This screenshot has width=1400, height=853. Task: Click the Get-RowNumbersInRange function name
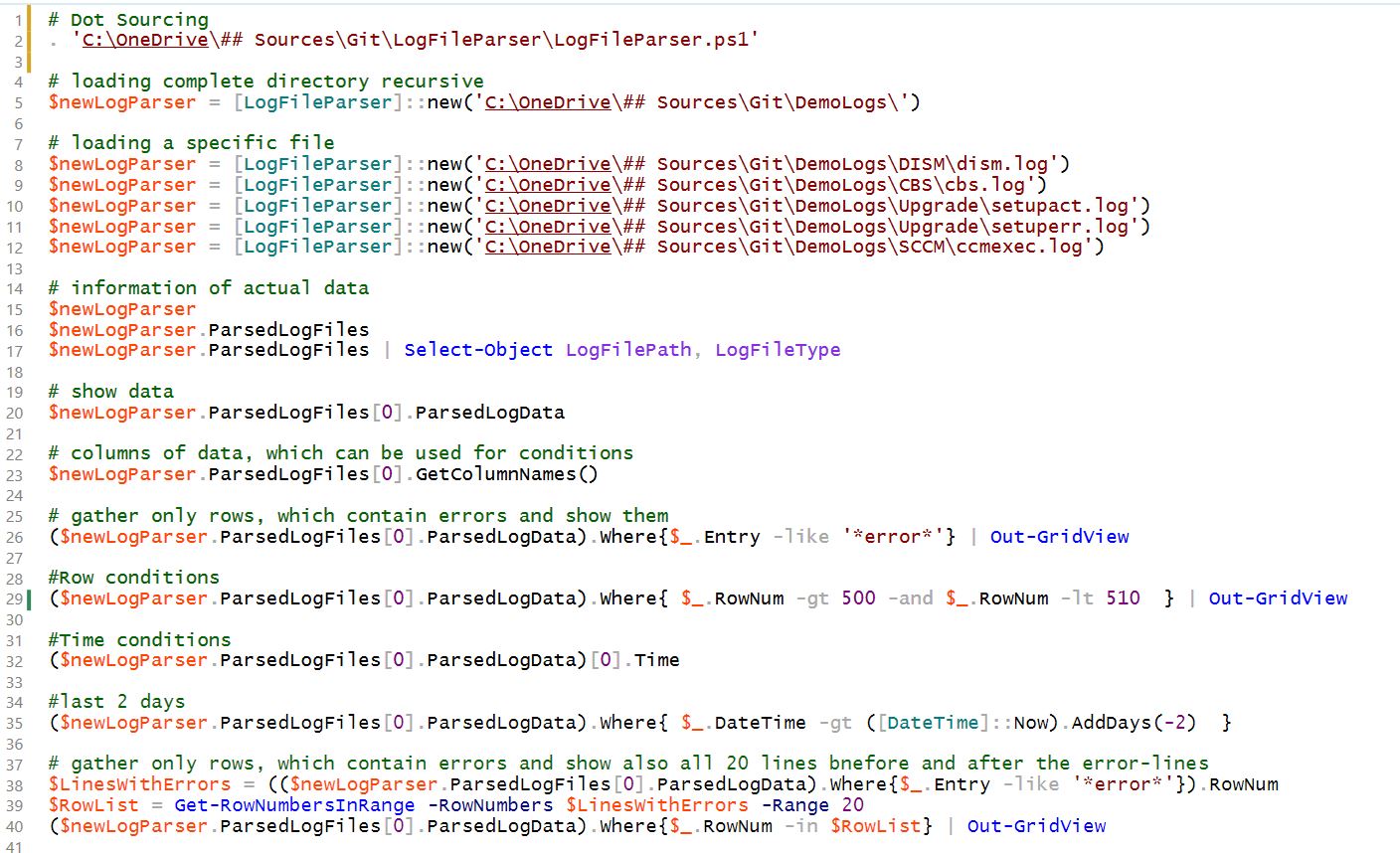pos(294,805)
